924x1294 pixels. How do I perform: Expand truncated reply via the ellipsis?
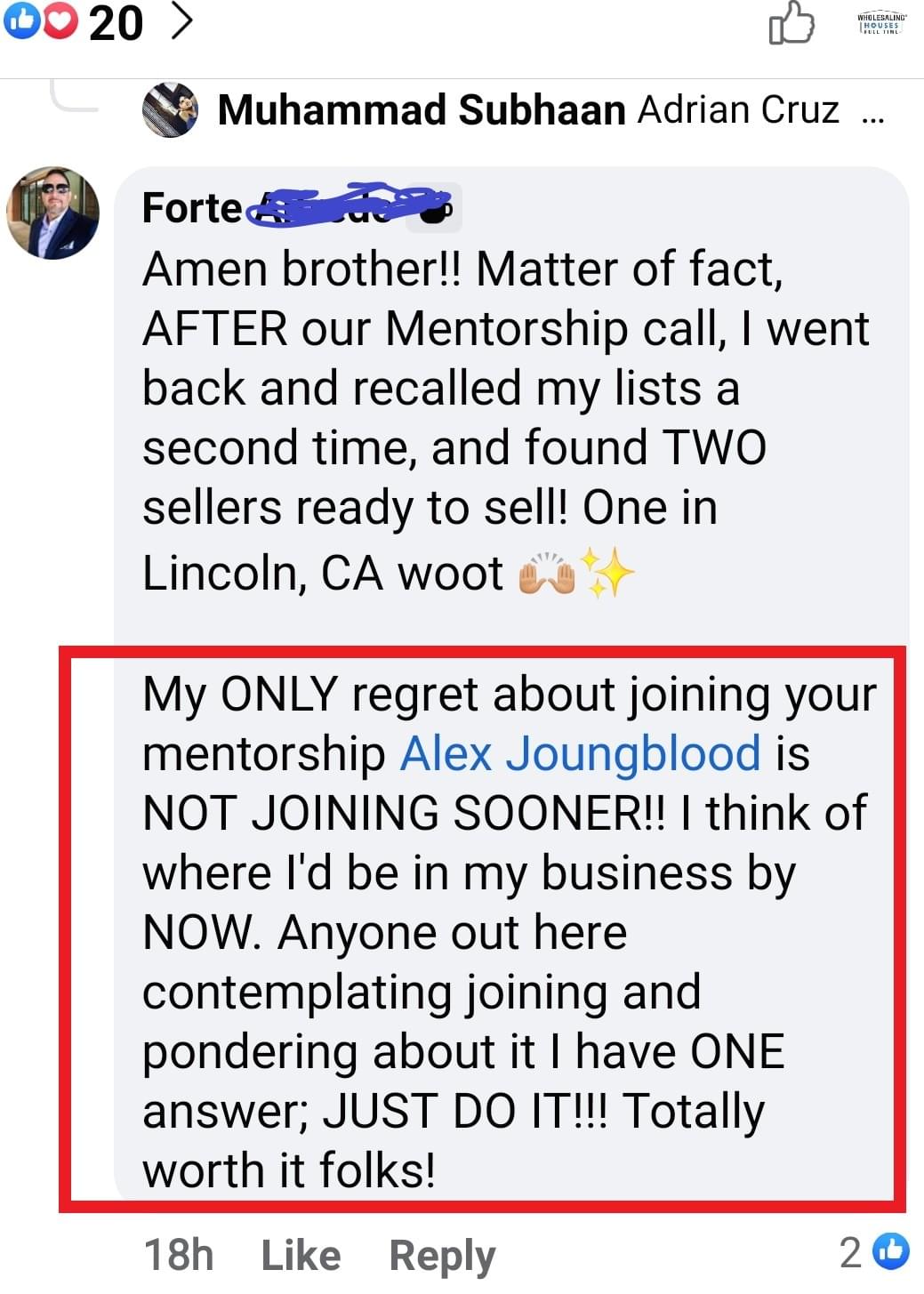point(872,114)
